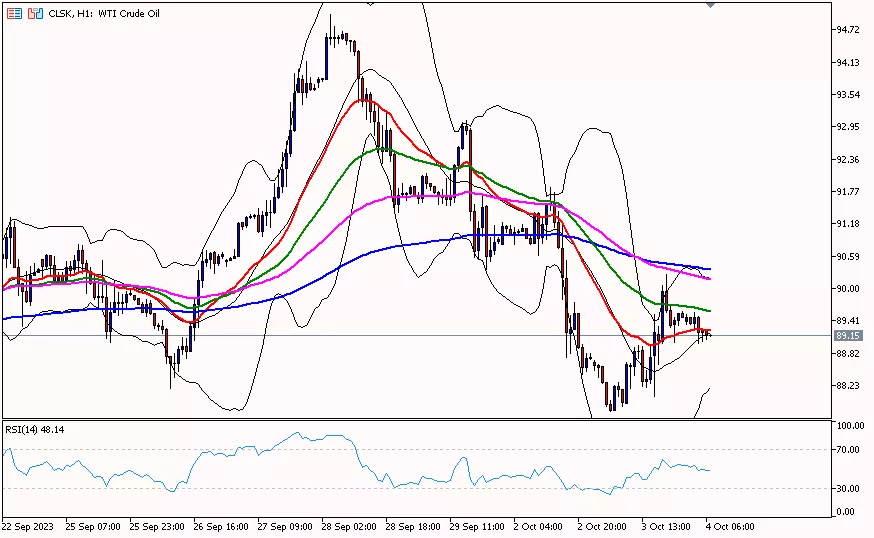The width and height of the screenshot is (874, 538).
Task: Click the red-blue panel icon beside chart title
Action: click(x=35, y=14)
